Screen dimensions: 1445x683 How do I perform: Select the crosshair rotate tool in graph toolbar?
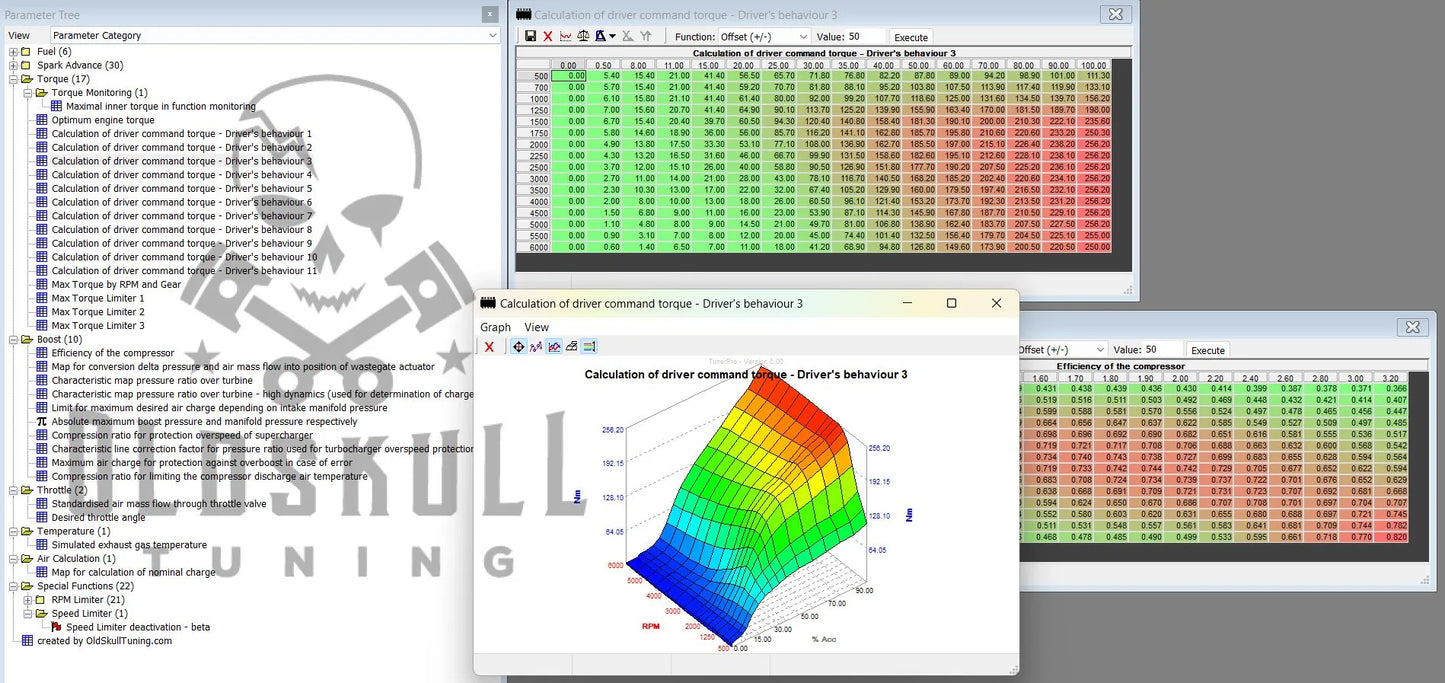(x=518, y=347)
